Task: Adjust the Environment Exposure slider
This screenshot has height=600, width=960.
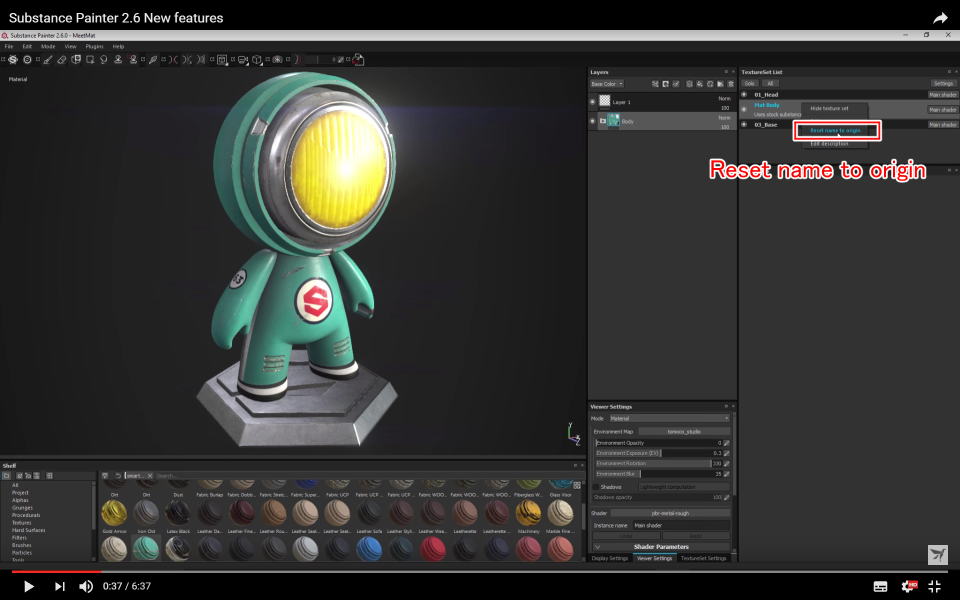Action: [658, 453]
